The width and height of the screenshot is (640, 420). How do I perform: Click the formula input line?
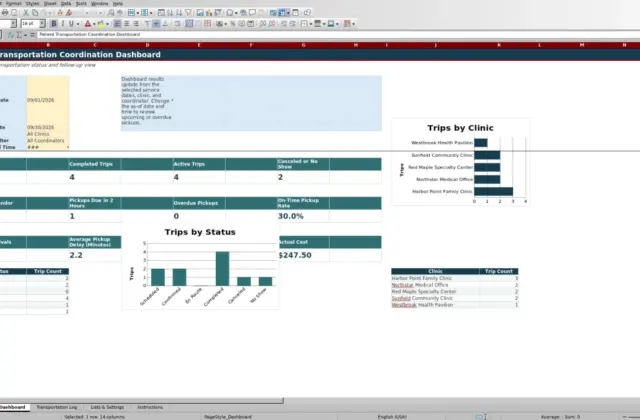coord(339,35)
